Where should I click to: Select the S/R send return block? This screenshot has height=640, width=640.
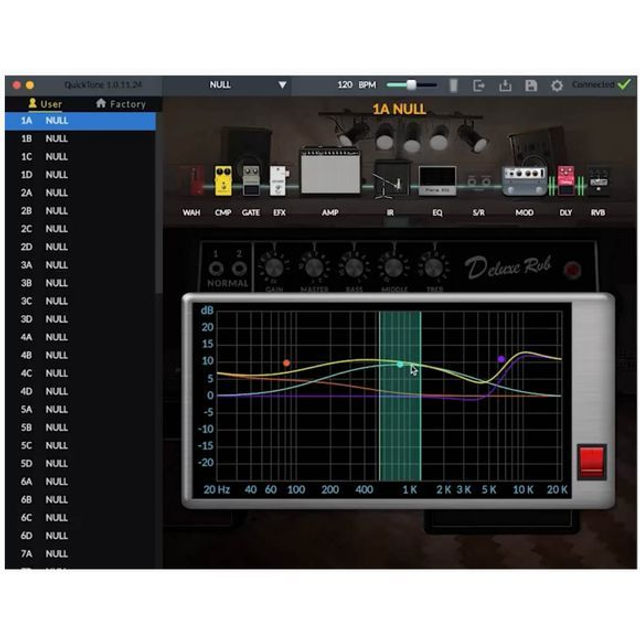(478, 181)
